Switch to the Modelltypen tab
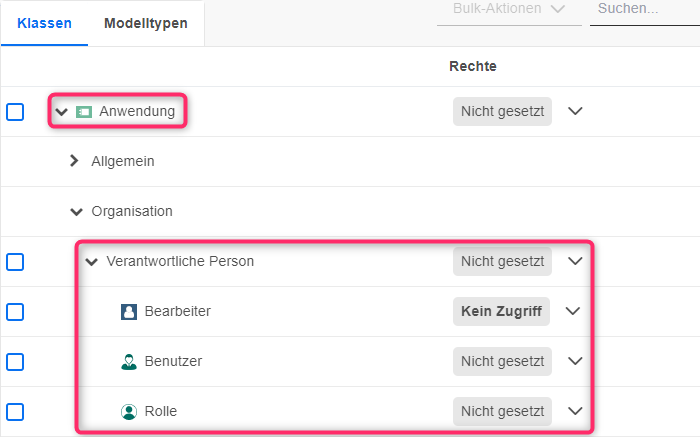This screenshot has height=437, width=700. [x=145, y=23]
